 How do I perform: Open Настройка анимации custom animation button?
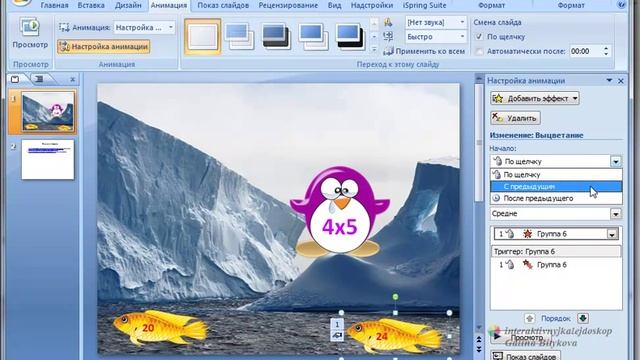[104, 47]
